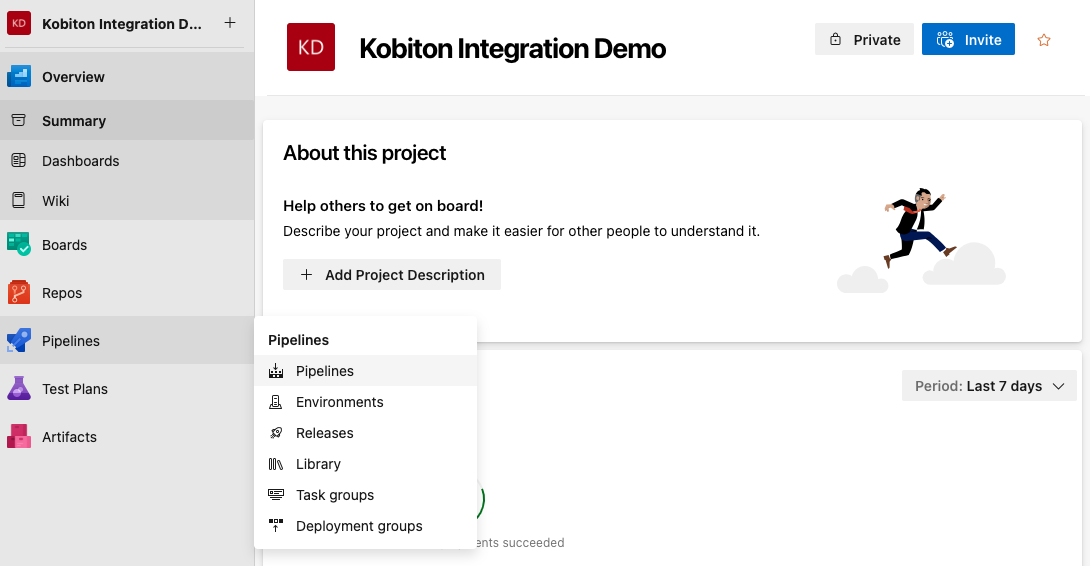
Task: Click the Private visibility button
Action: [x=864, y=40]
